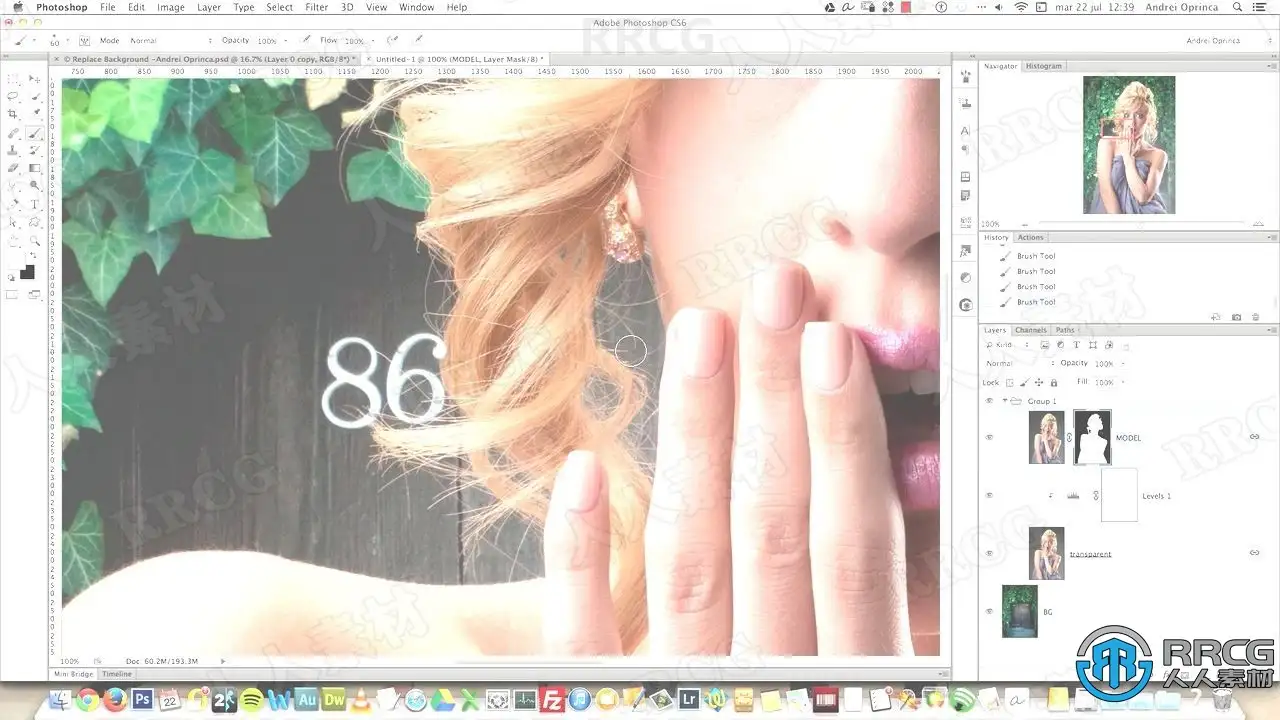Hide the BG layer
Screen dimensions: 1280x720
pos(989,611)
